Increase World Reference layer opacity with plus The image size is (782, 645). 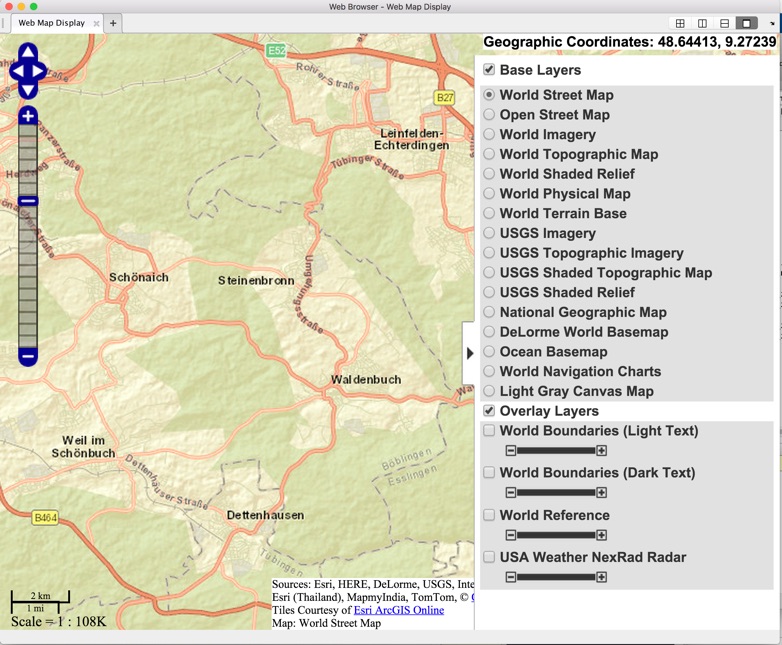(601, 535)
